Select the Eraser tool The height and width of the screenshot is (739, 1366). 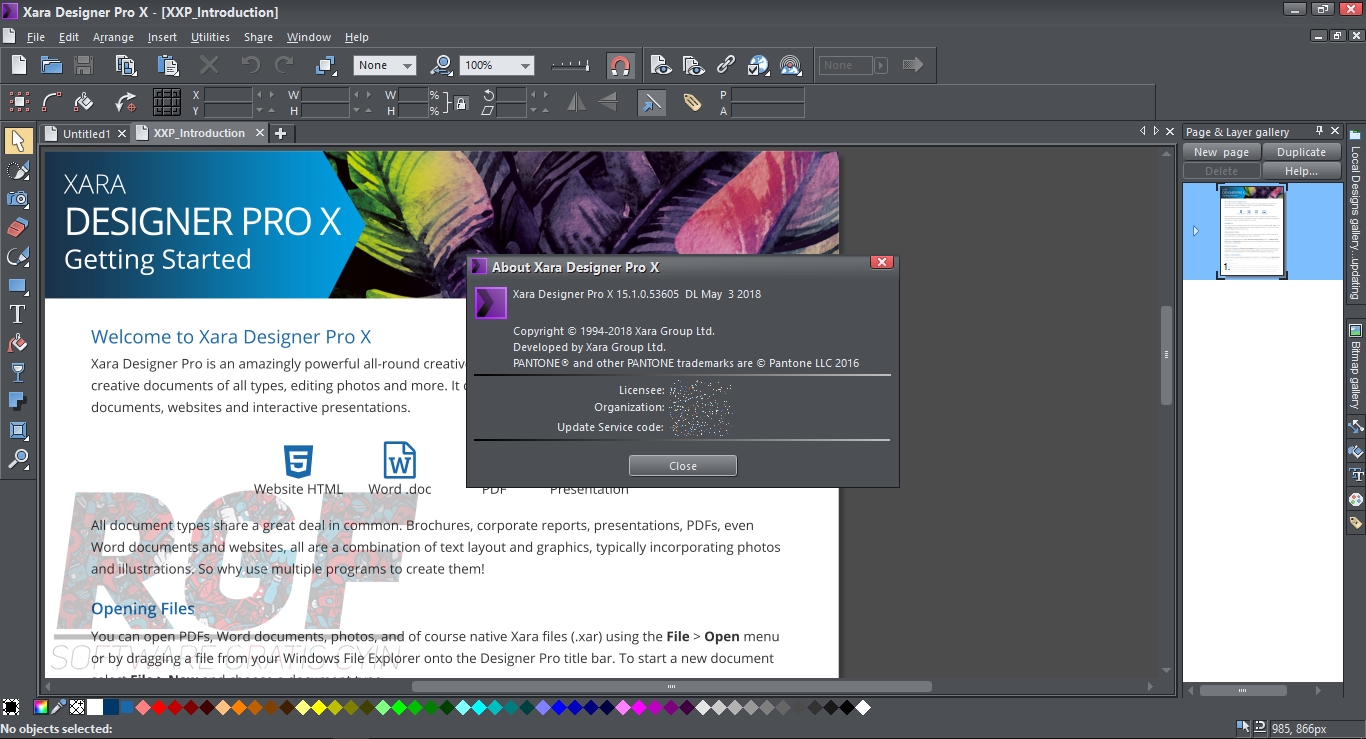17,227
